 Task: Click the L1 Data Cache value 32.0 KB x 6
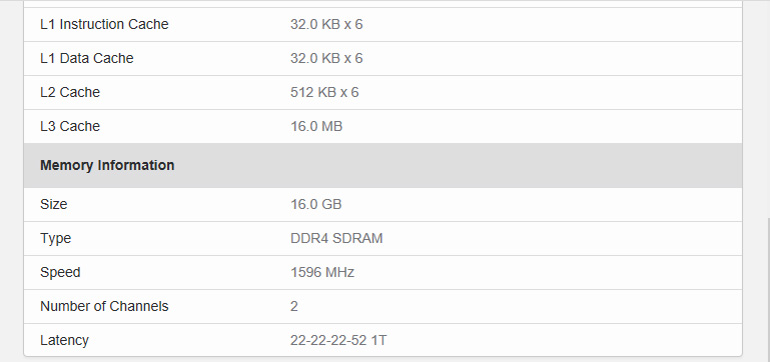326,58
